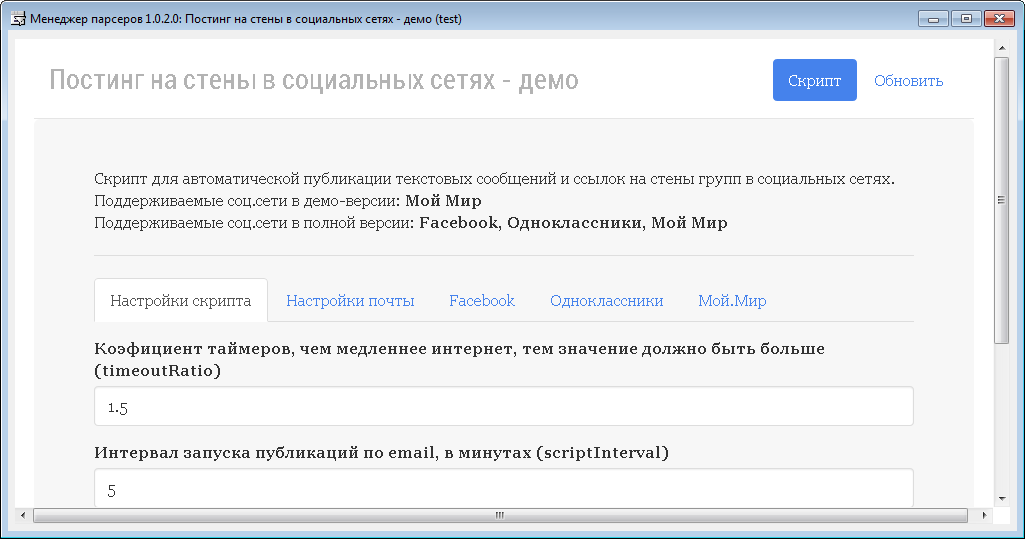Image resolution: width=1025 pixels, height=539 pixels.
Task: Select the Настройки скрипта tab
Action: click(180, 301)
